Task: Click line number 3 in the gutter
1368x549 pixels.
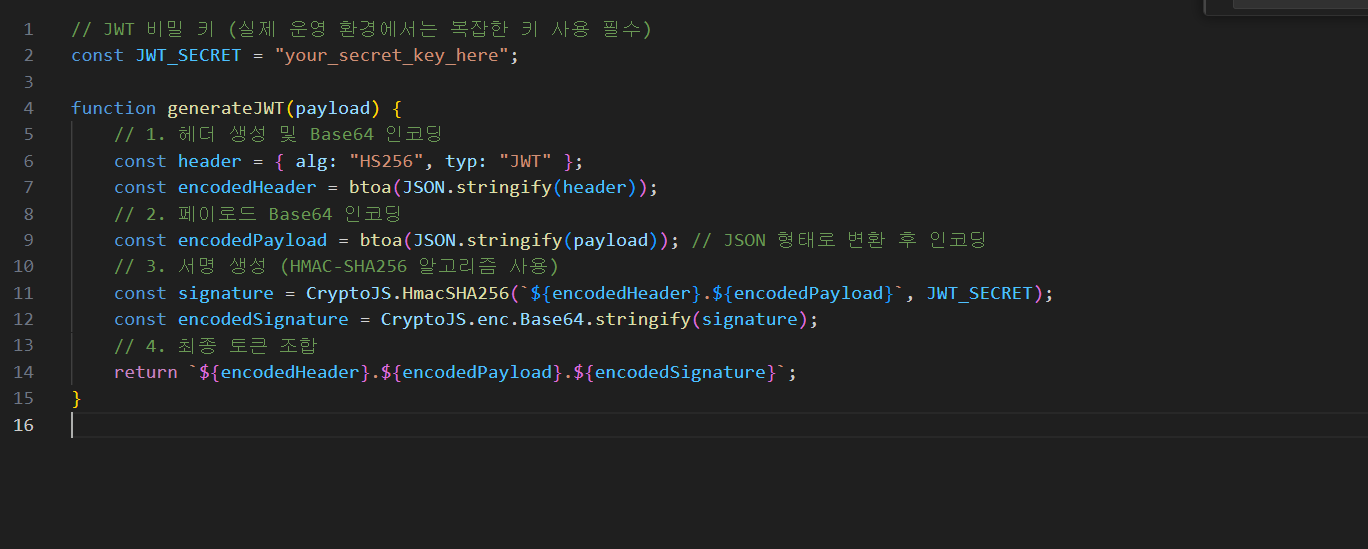Action: click(28, 81)
